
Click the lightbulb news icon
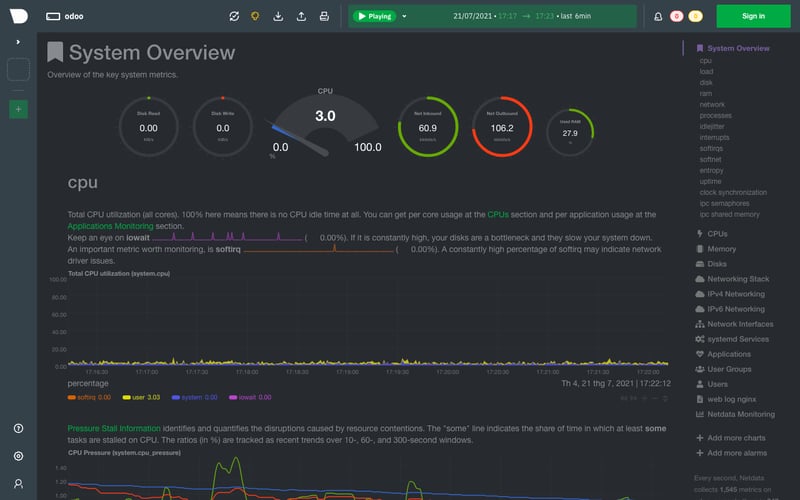256,16
